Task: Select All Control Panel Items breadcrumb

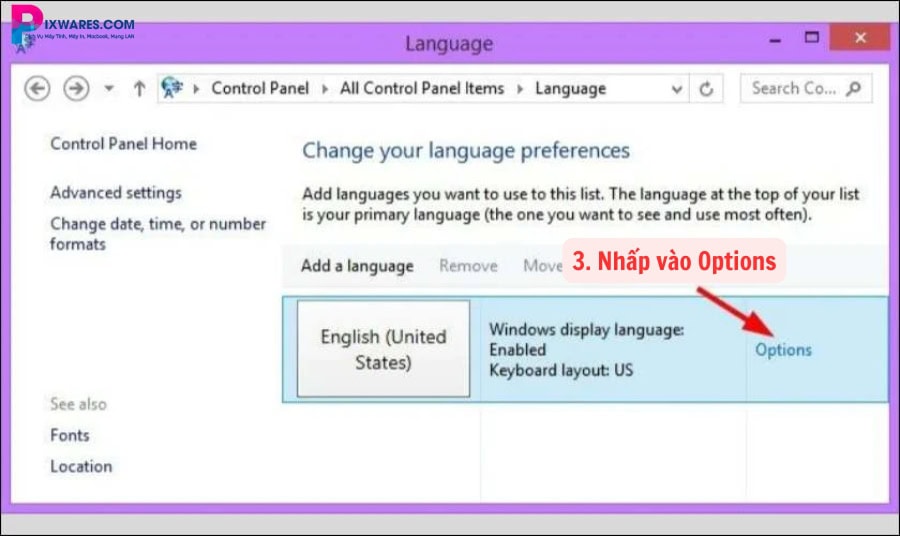Action: pyautogui.click(x=421, y=89)
